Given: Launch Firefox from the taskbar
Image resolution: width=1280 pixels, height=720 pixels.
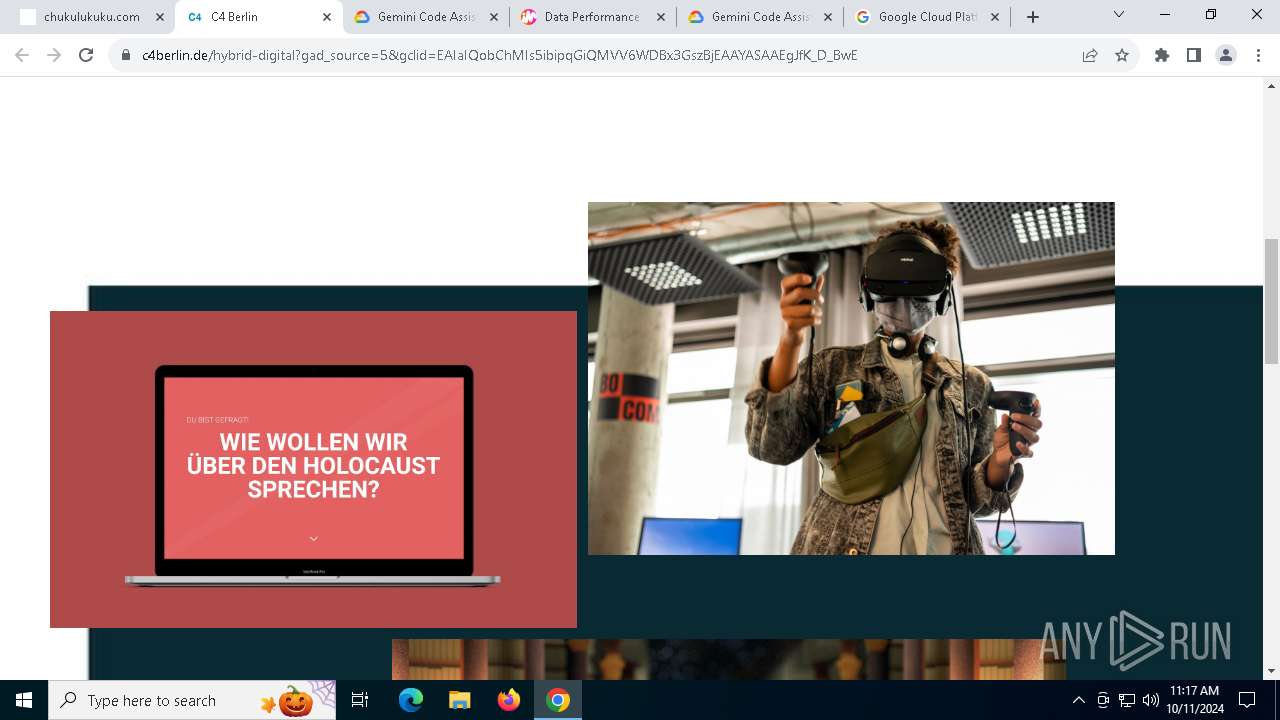Looking at the screenshot, I should (509, 700).
